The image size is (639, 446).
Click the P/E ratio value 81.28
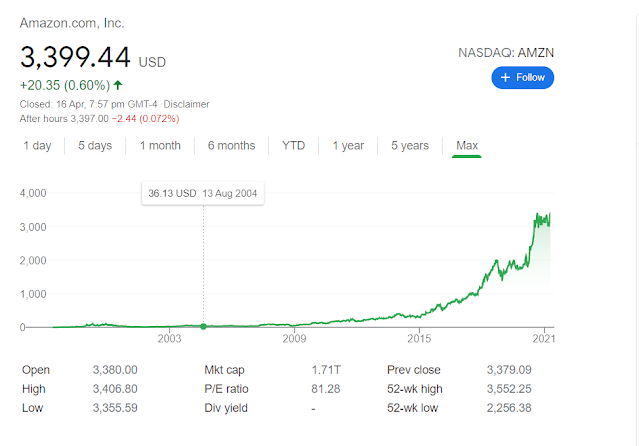[326, 389]
